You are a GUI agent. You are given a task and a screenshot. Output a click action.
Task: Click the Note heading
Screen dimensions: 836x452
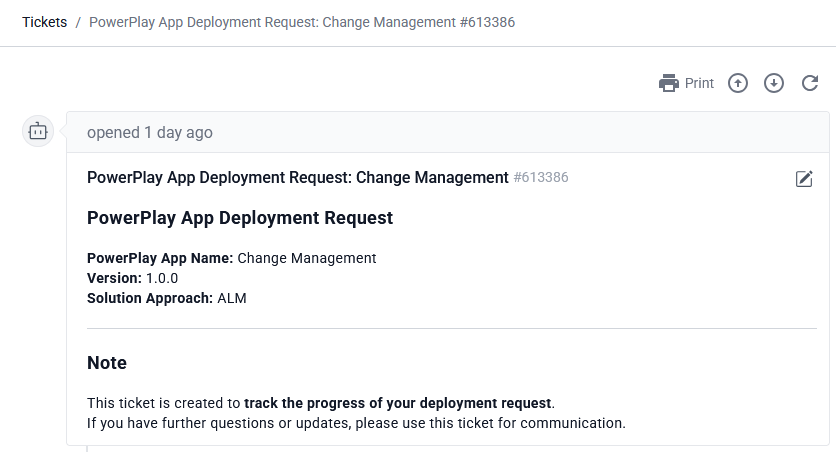107,362
